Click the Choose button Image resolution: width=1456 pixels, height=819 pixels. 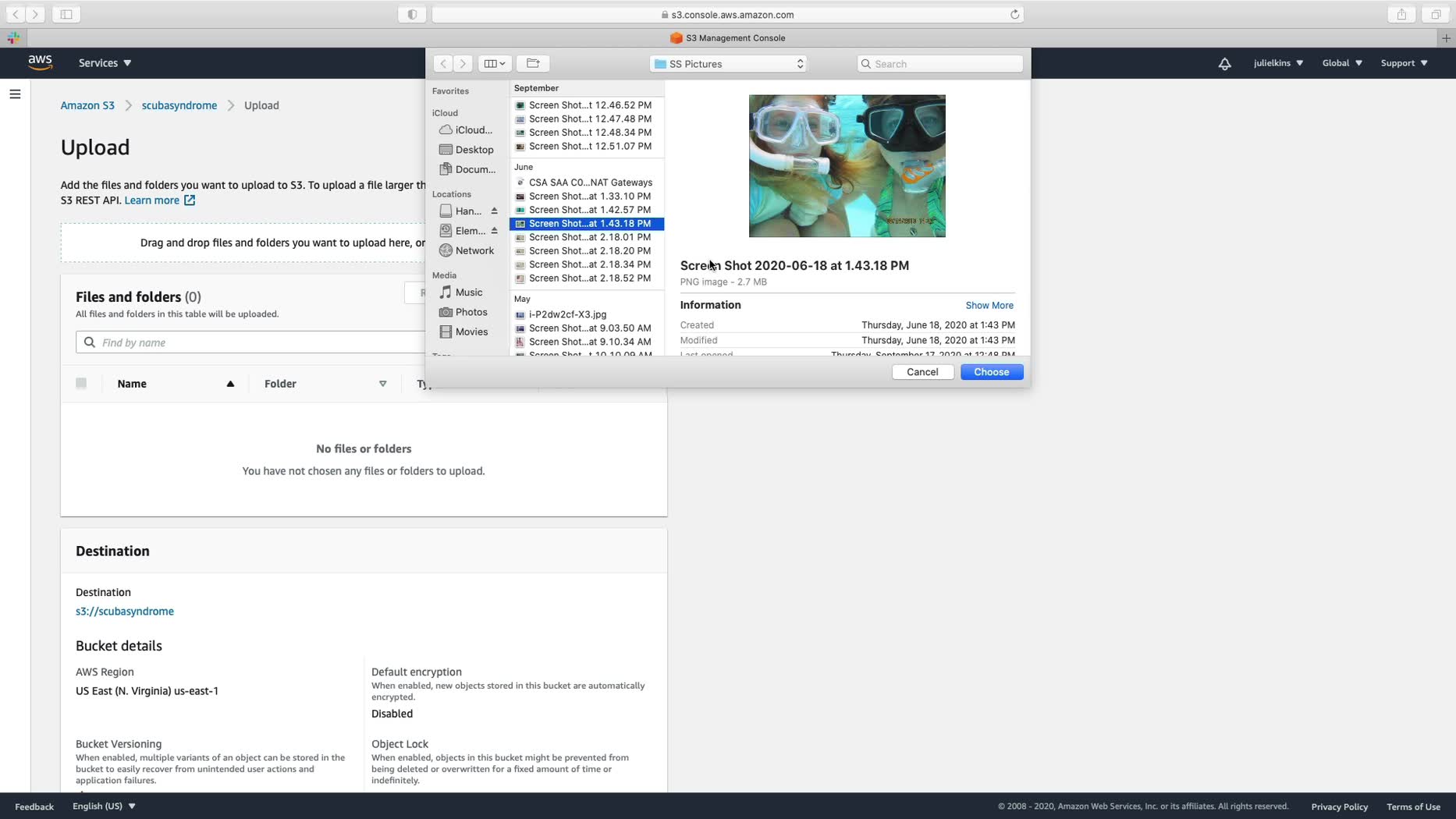[992, 372]
